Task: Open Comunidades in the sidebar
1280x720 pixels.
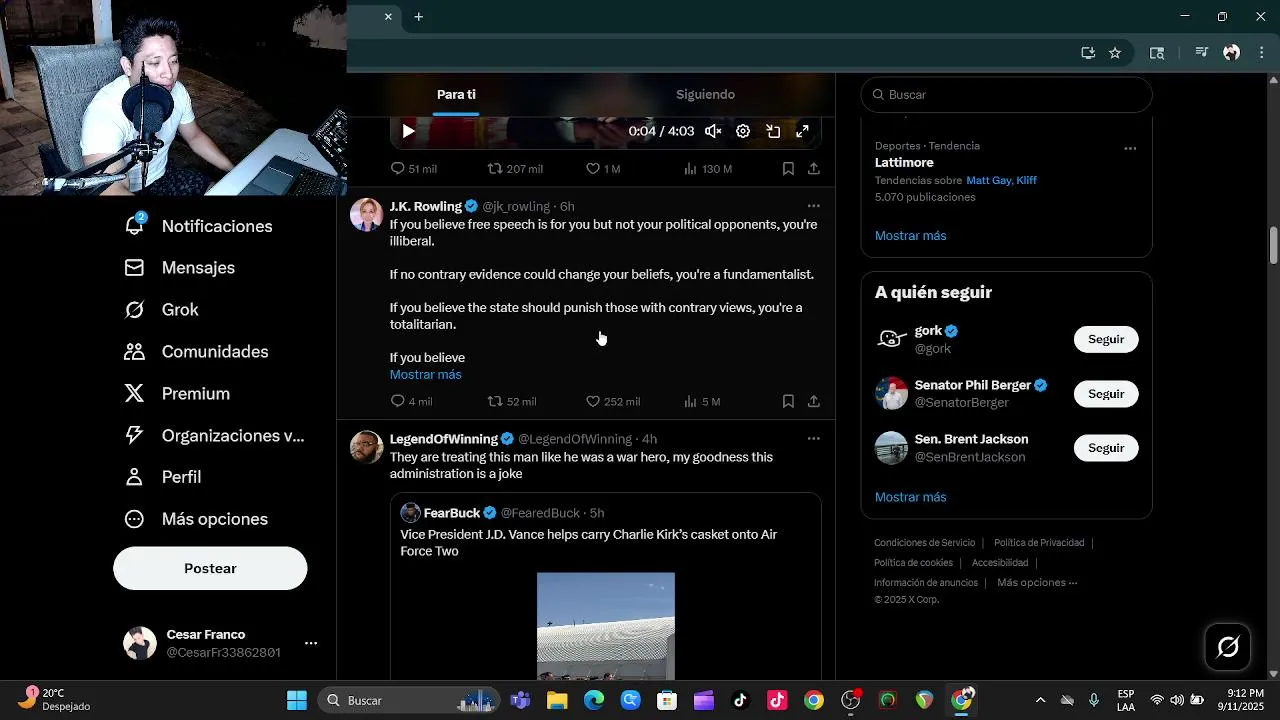Action: 196,352
